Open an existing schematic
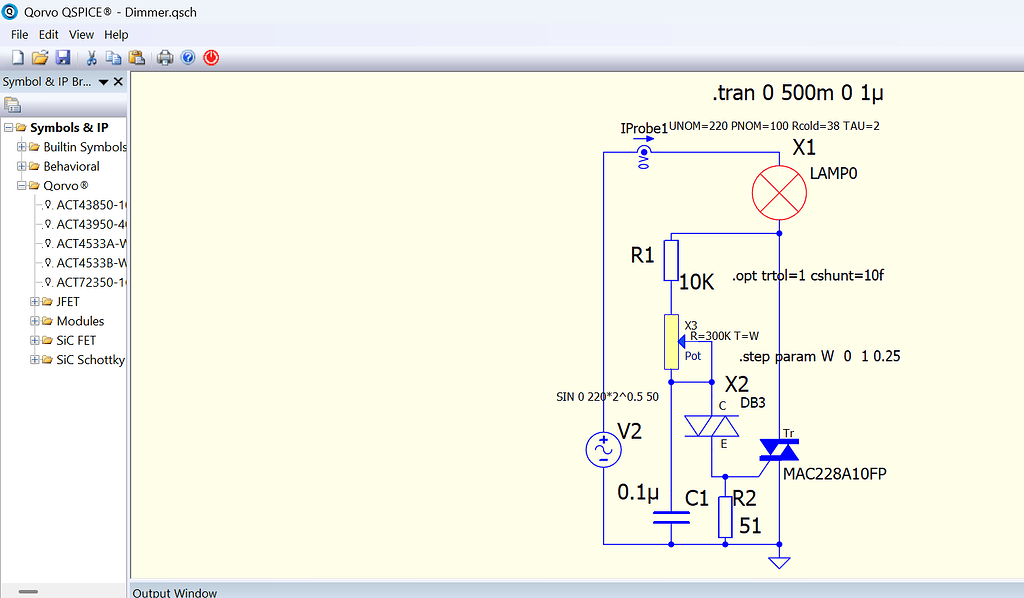The height and width of the screenshot is (598, 1024). tap(39, 57)
